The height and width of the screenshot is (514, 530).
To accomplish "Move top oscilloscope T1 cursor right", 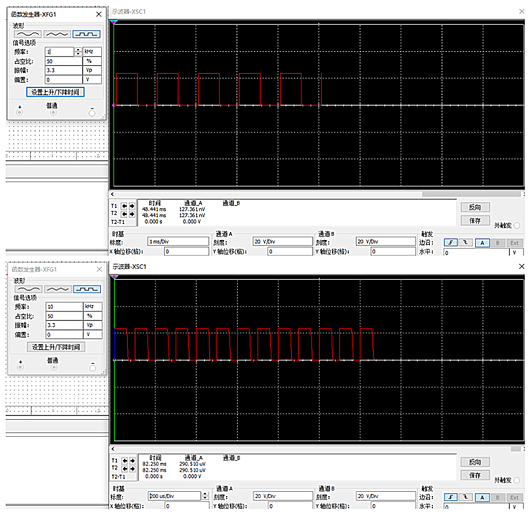I will pyautogui.click(x=132, y=206).
